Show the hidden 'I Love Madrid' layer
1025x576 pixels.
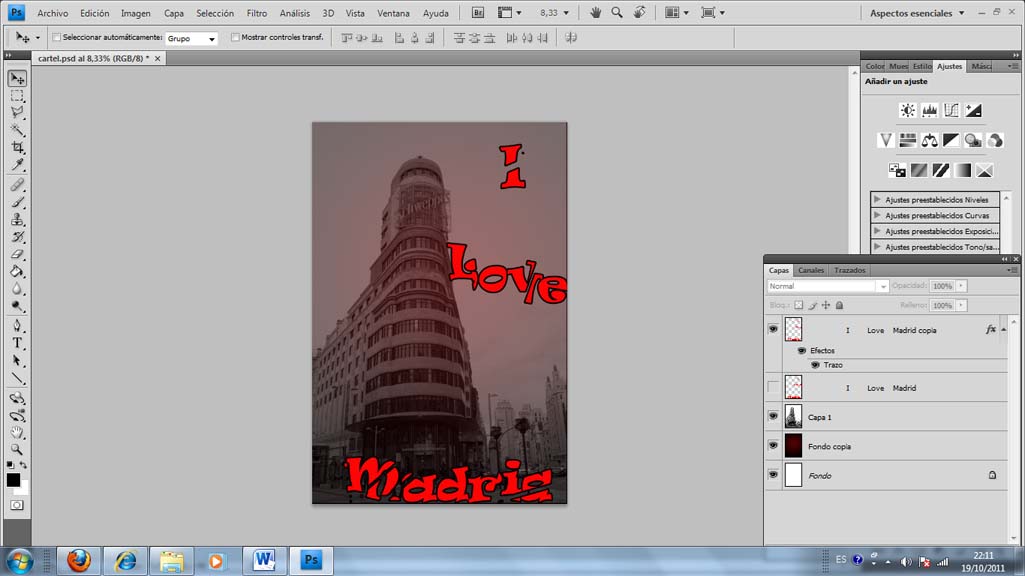[x=772, y=387]
